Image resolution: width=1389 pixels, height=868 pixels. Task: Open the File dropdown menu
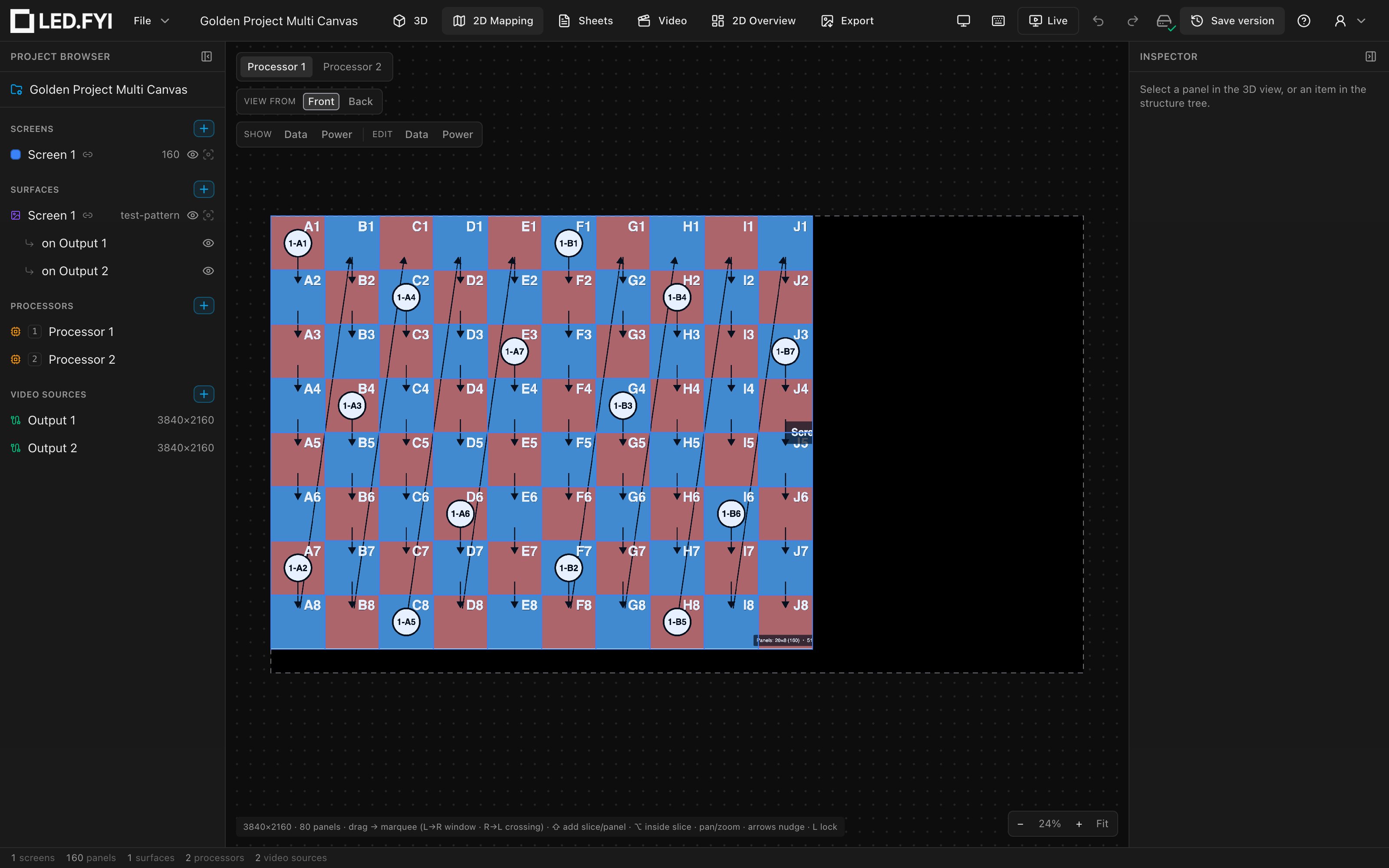click(151, 21)
